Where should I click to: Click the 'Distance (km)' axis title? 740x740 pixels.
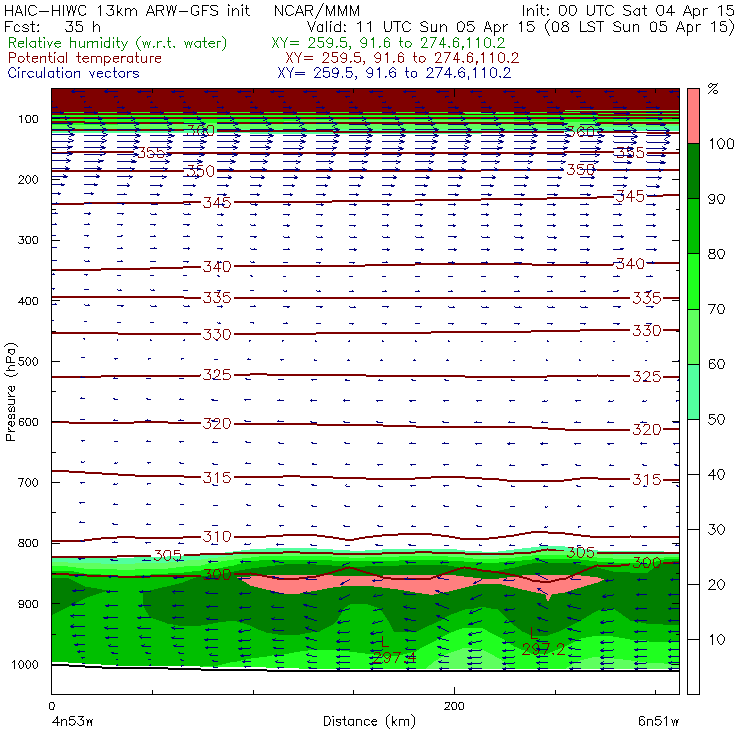(369, 721)
